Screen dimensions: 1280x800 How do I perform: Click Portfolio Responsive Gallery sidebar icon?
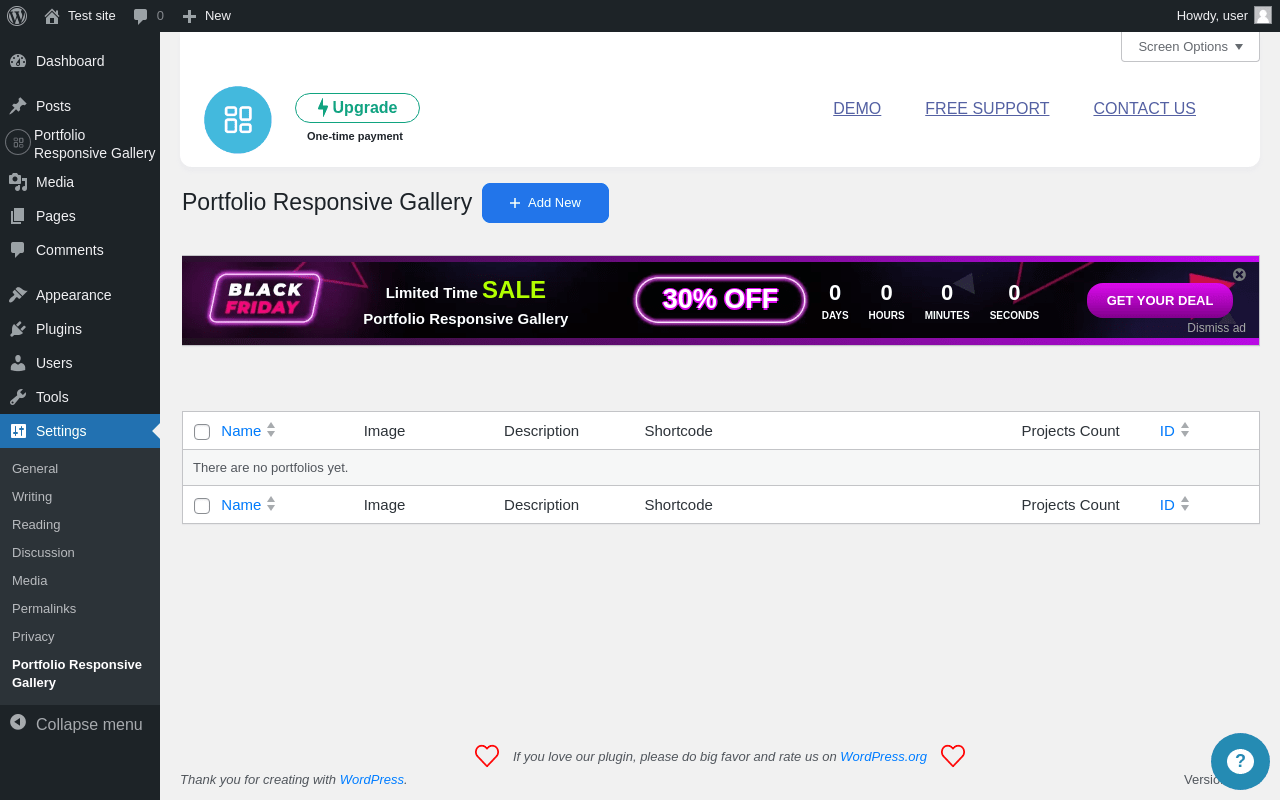pos(18,142)
